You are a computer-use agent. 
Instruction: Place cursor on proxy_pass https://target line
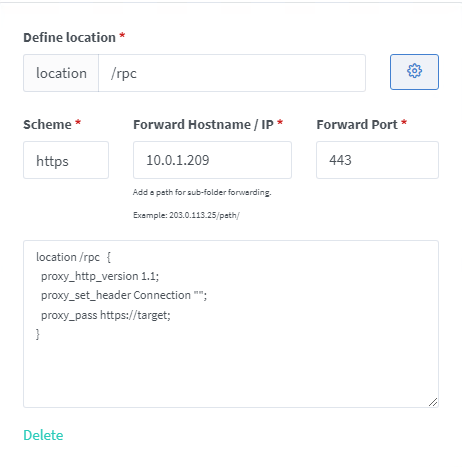[106, 315]
